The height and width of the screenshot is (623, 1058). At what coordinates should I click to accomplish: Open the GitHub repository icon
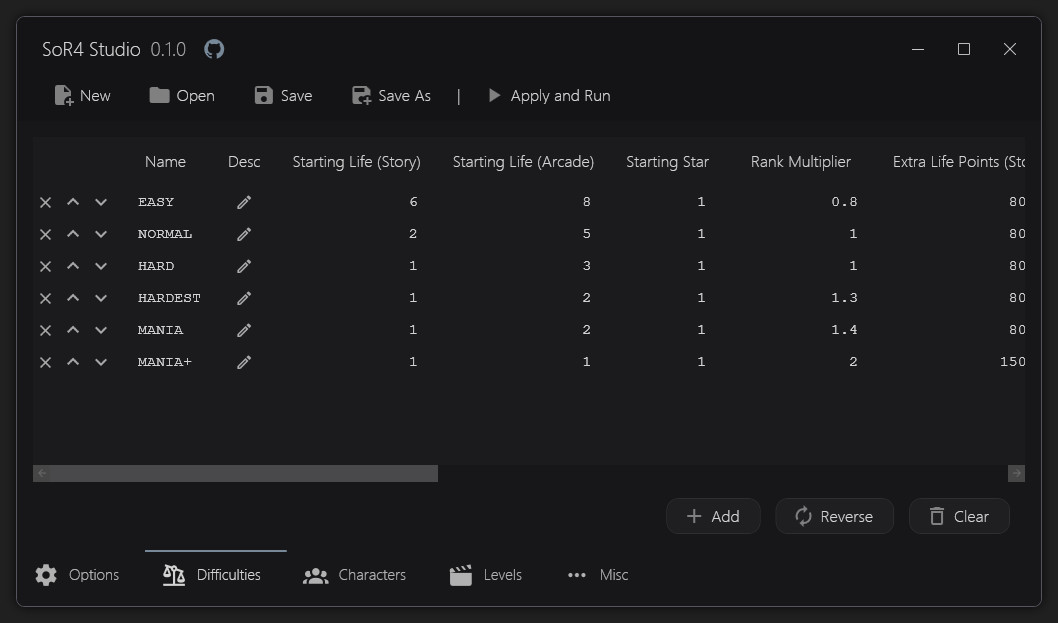tap(214, 49)
